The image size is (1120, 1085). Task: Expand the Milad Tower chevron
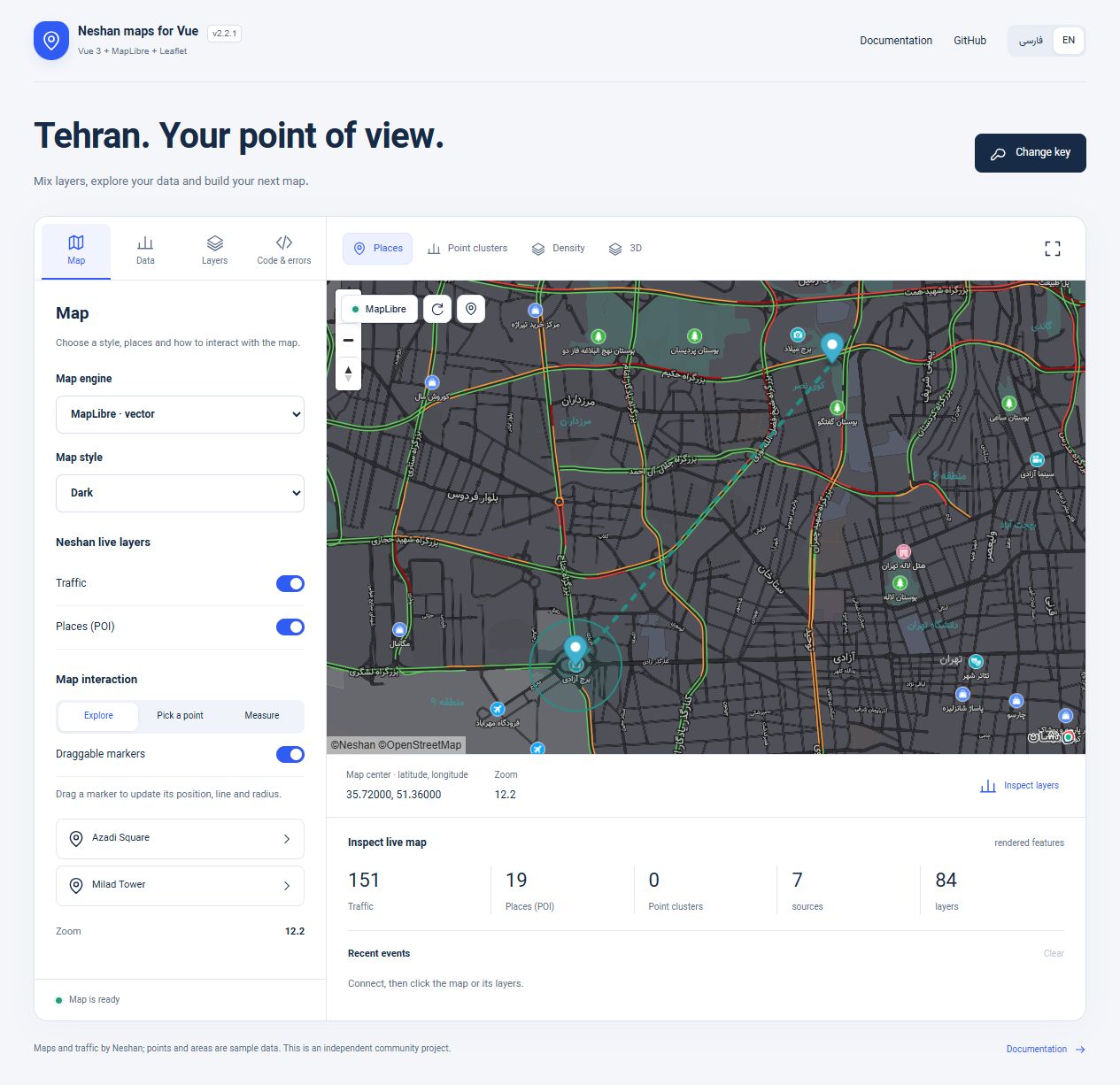(x=287, y=886)
